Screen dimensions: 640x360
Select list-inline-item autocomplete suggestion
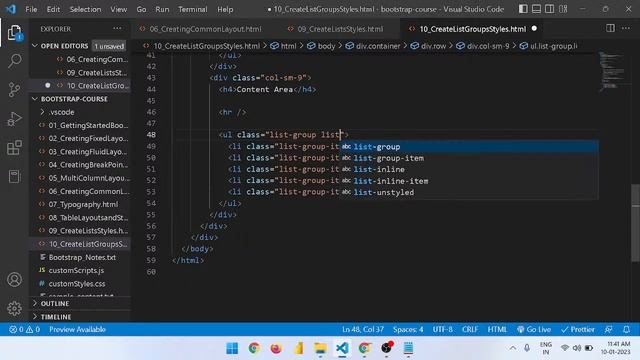coord(469,181)
